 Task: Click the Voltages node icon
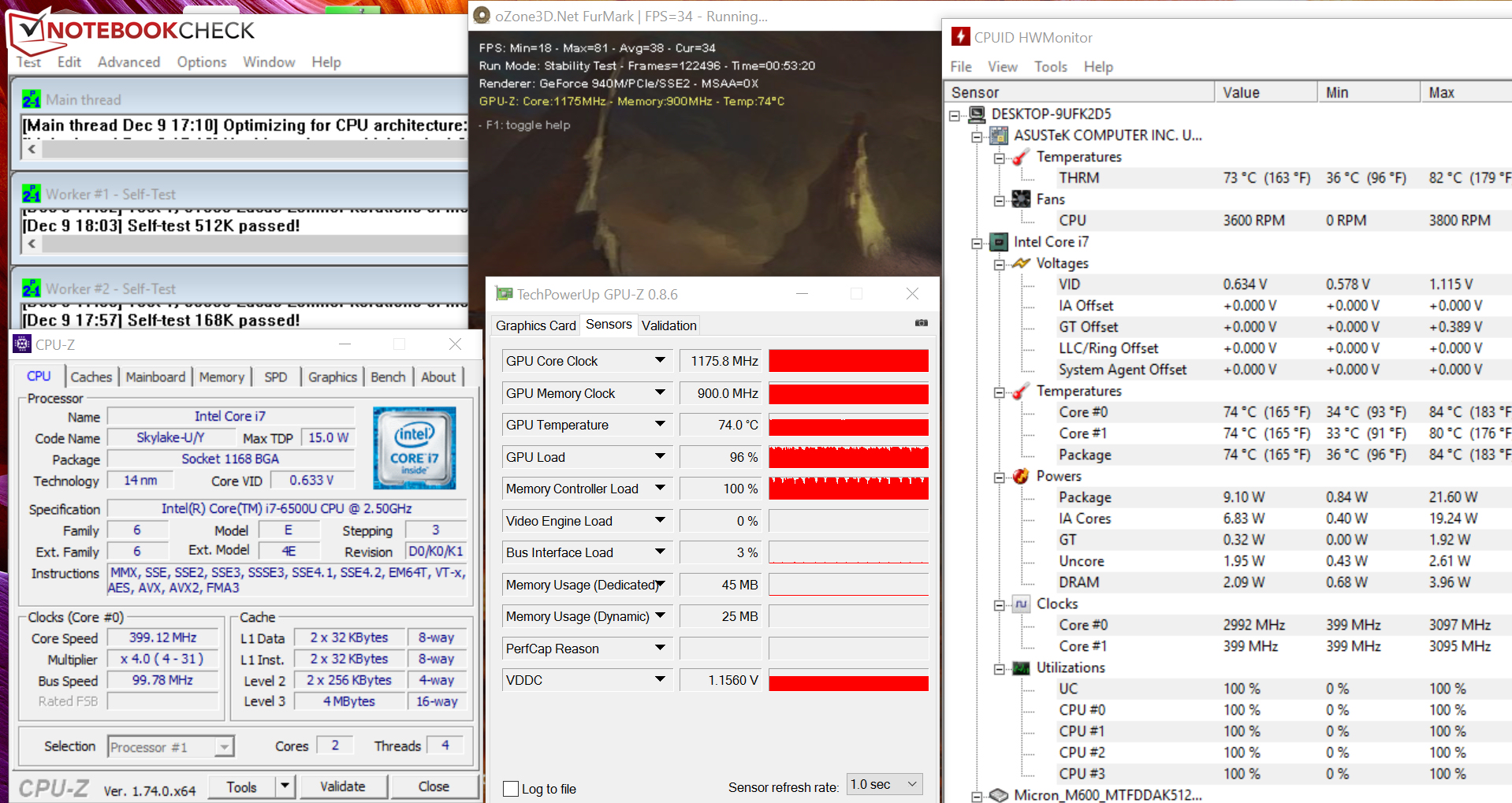tap(1021, 263)
